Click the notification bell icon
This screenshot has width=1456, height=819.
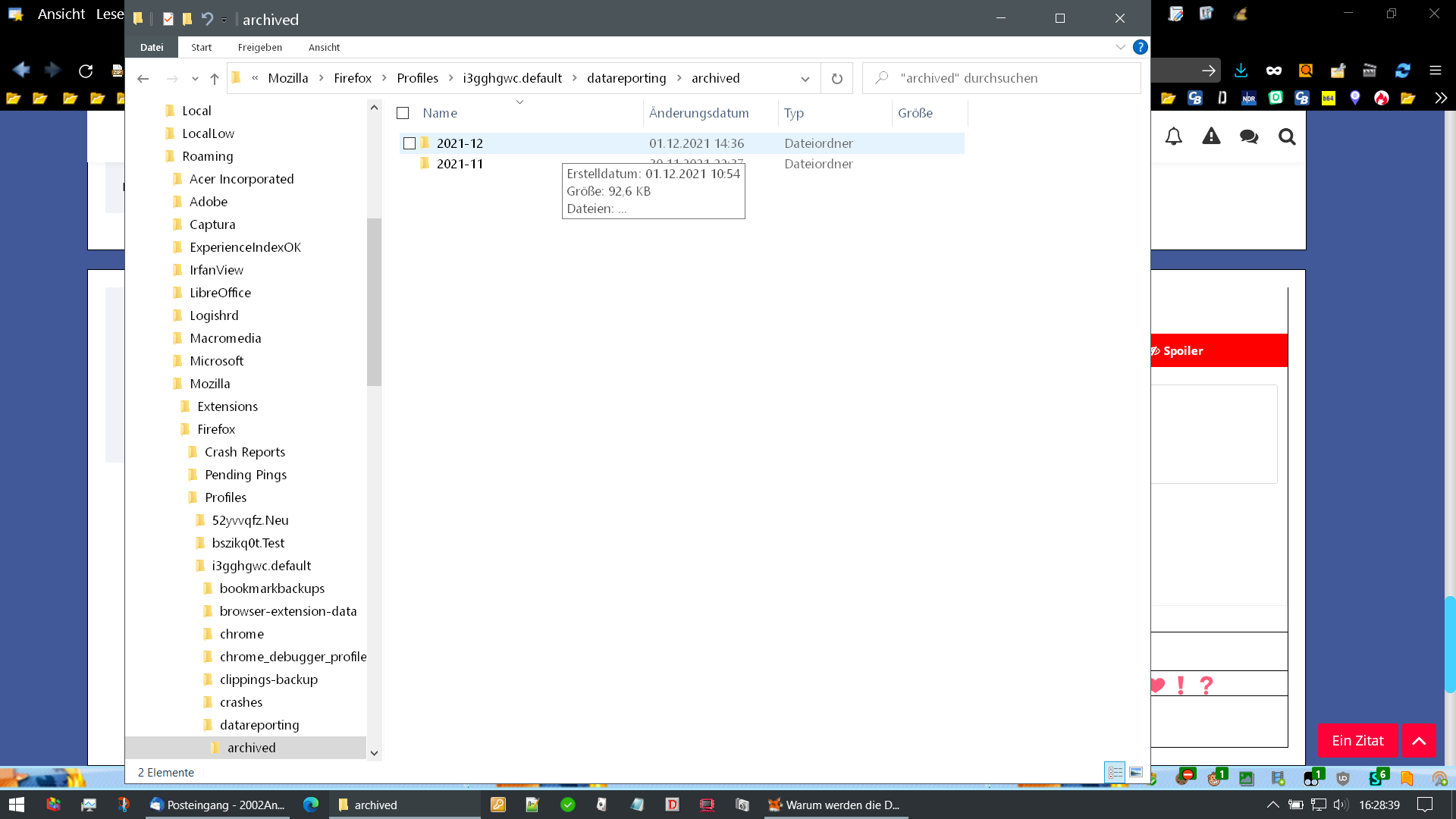pyautogui.click(x=1173, y=136)
